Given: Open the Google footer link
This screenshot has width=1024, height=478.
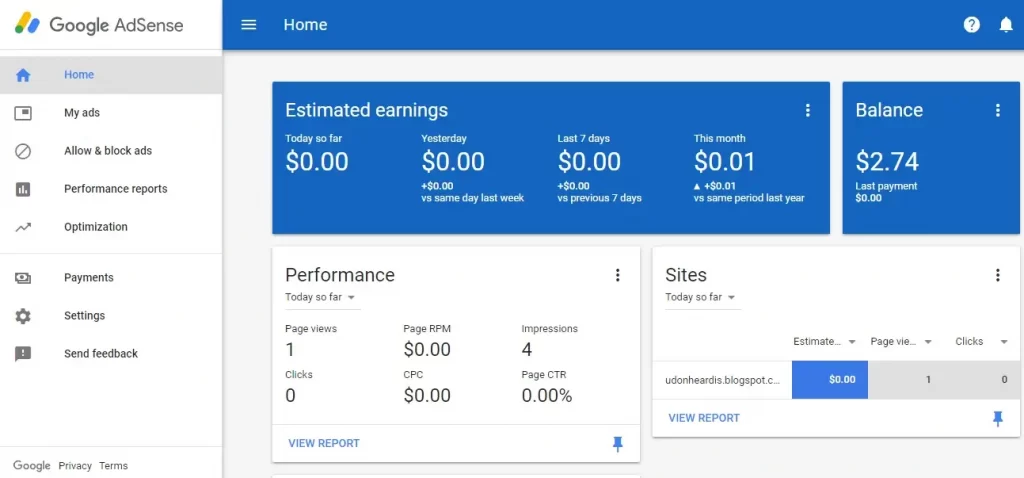Looking at the screenshot, I should coord(31,466).
